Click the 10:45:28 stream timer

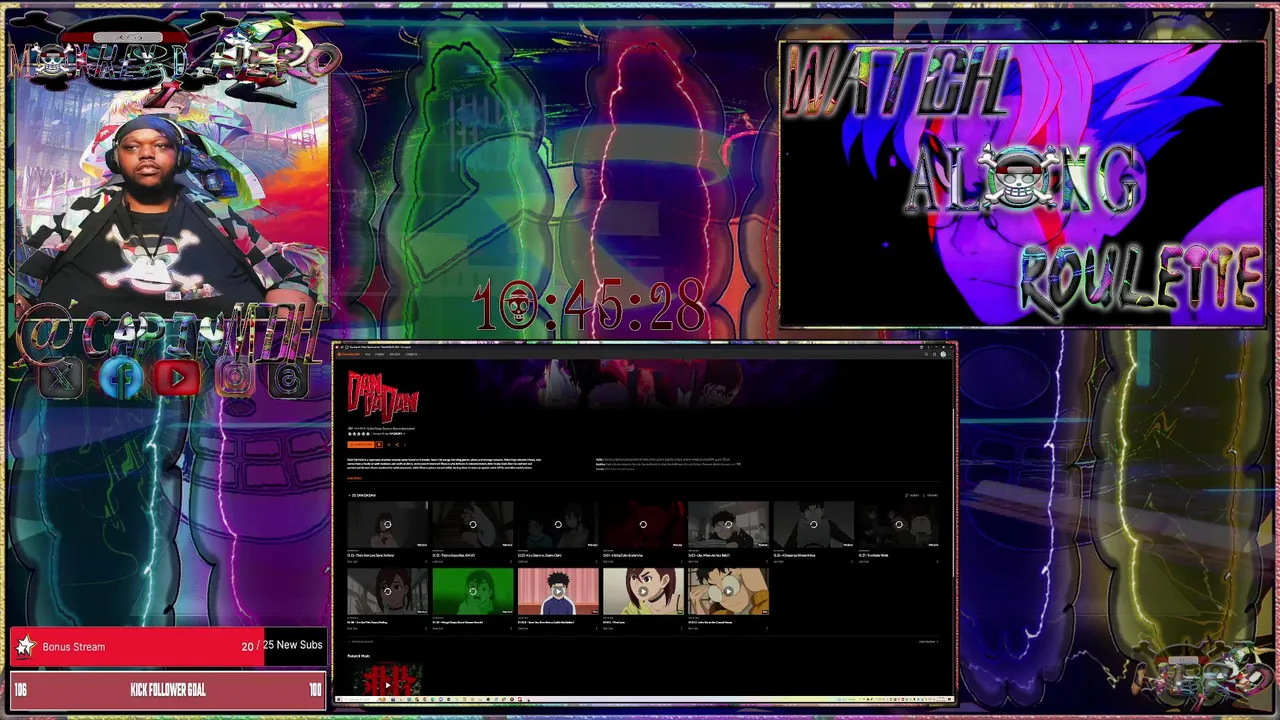point(589,307)
